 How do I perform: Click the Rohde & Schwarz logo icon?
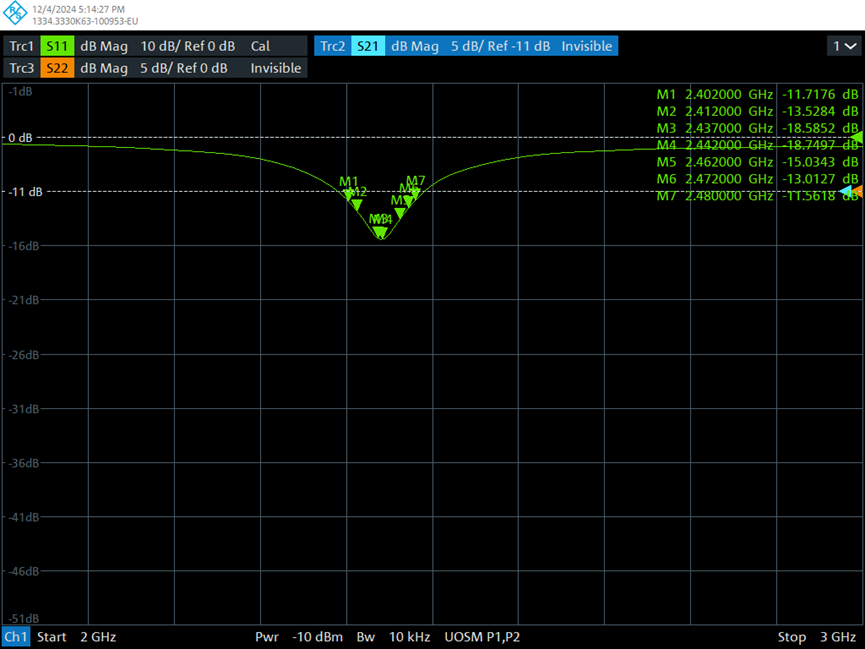15,14
